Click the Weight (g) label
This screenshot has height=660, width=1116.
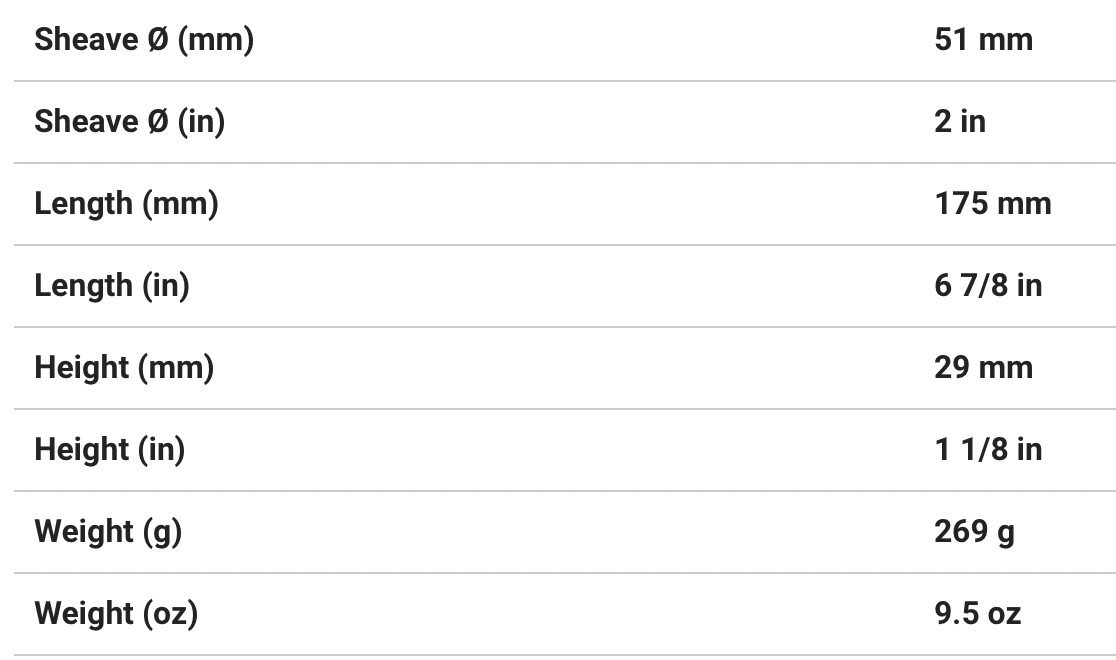tap(108, 532)
